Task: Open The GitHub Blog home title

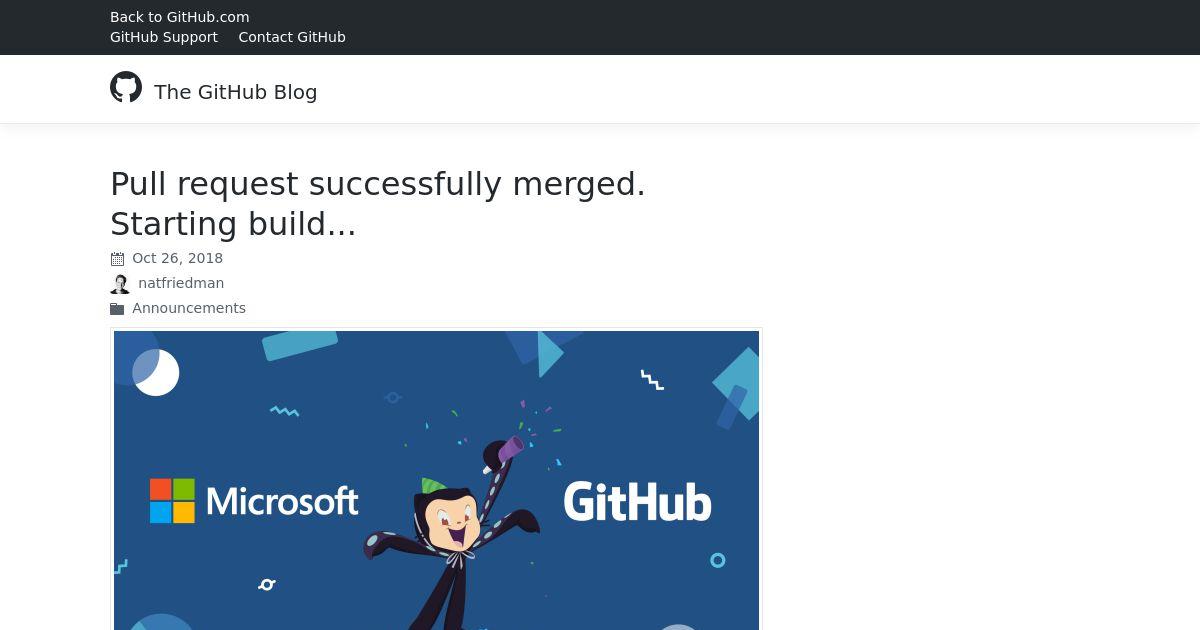Action: 236,92
